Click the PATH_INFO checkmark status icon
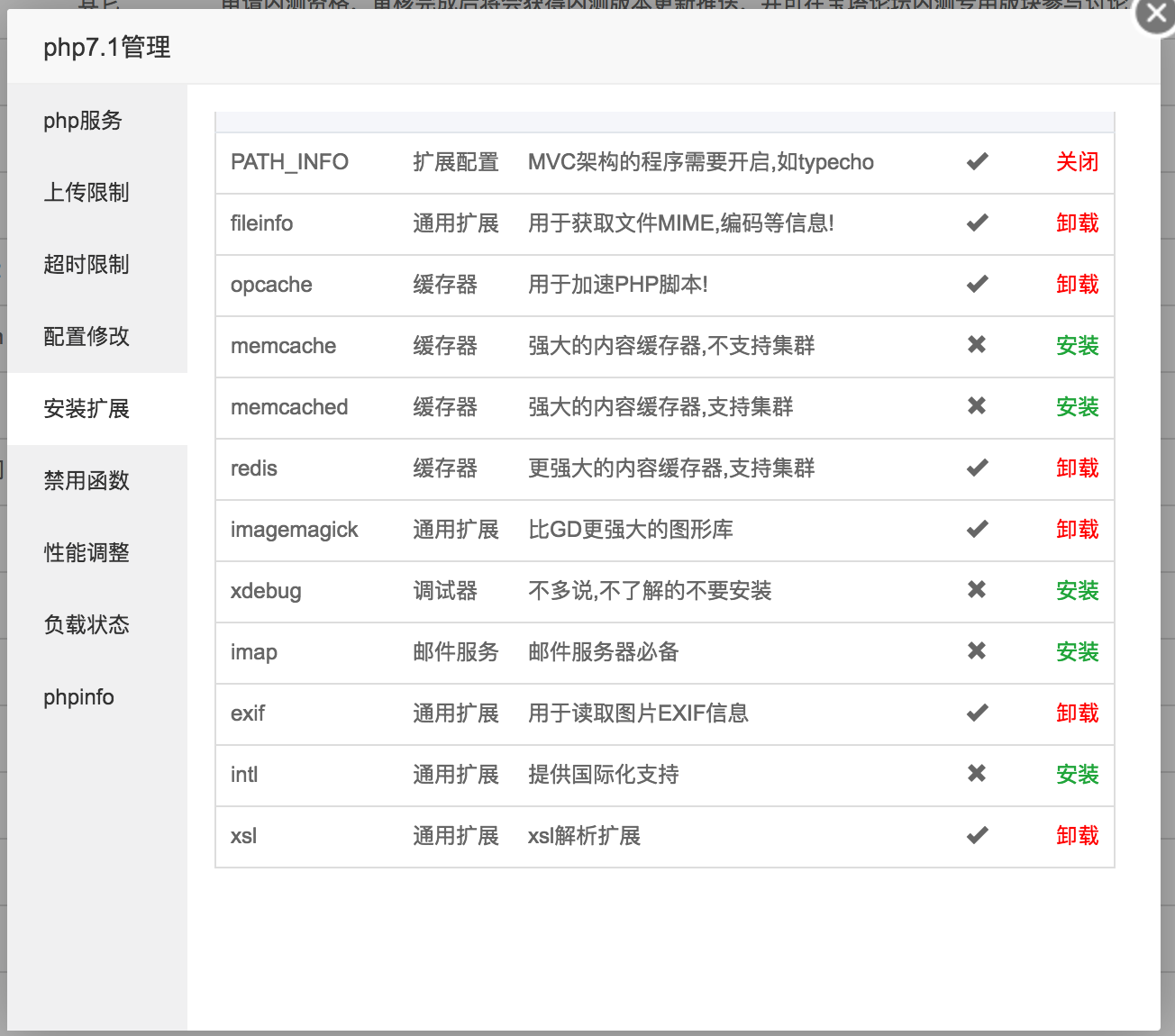The width and height of the screenshot is (1175, 1036). pyautogui.click(x=978, y=162)
